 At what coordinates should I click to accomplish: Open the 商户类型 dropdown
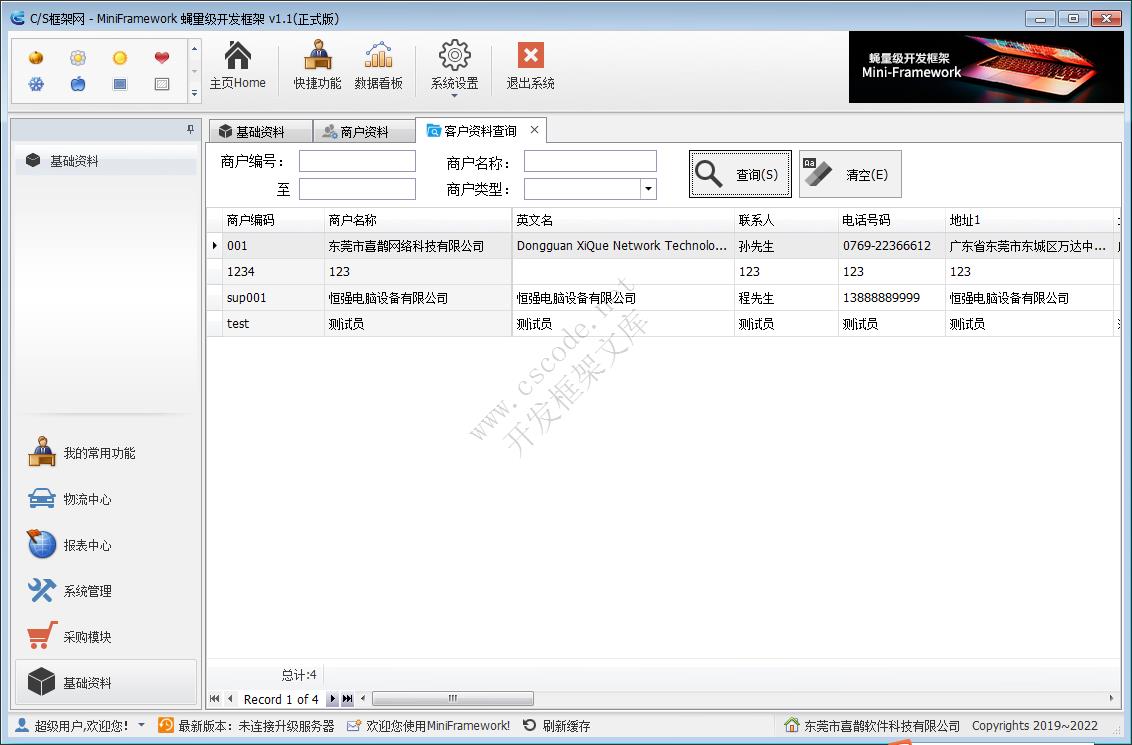point(648,189)
